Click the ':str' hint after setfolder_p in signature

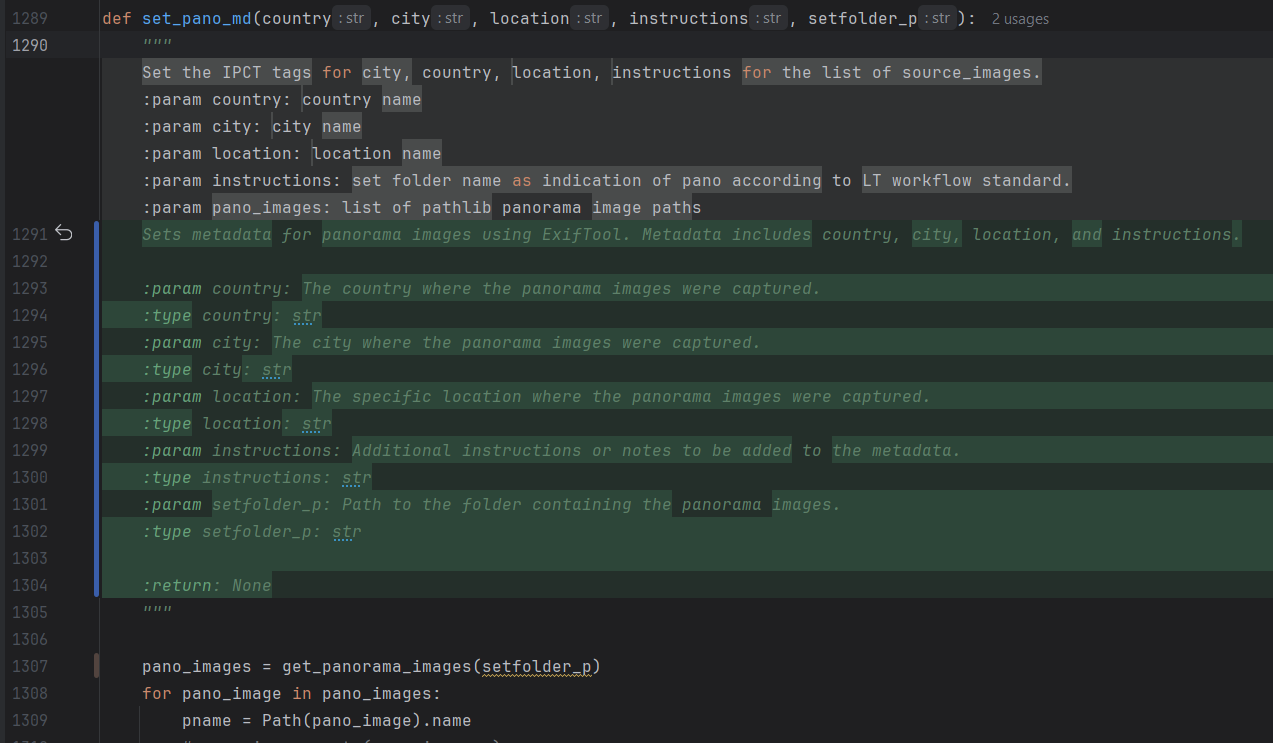click(x=937, y=19)
